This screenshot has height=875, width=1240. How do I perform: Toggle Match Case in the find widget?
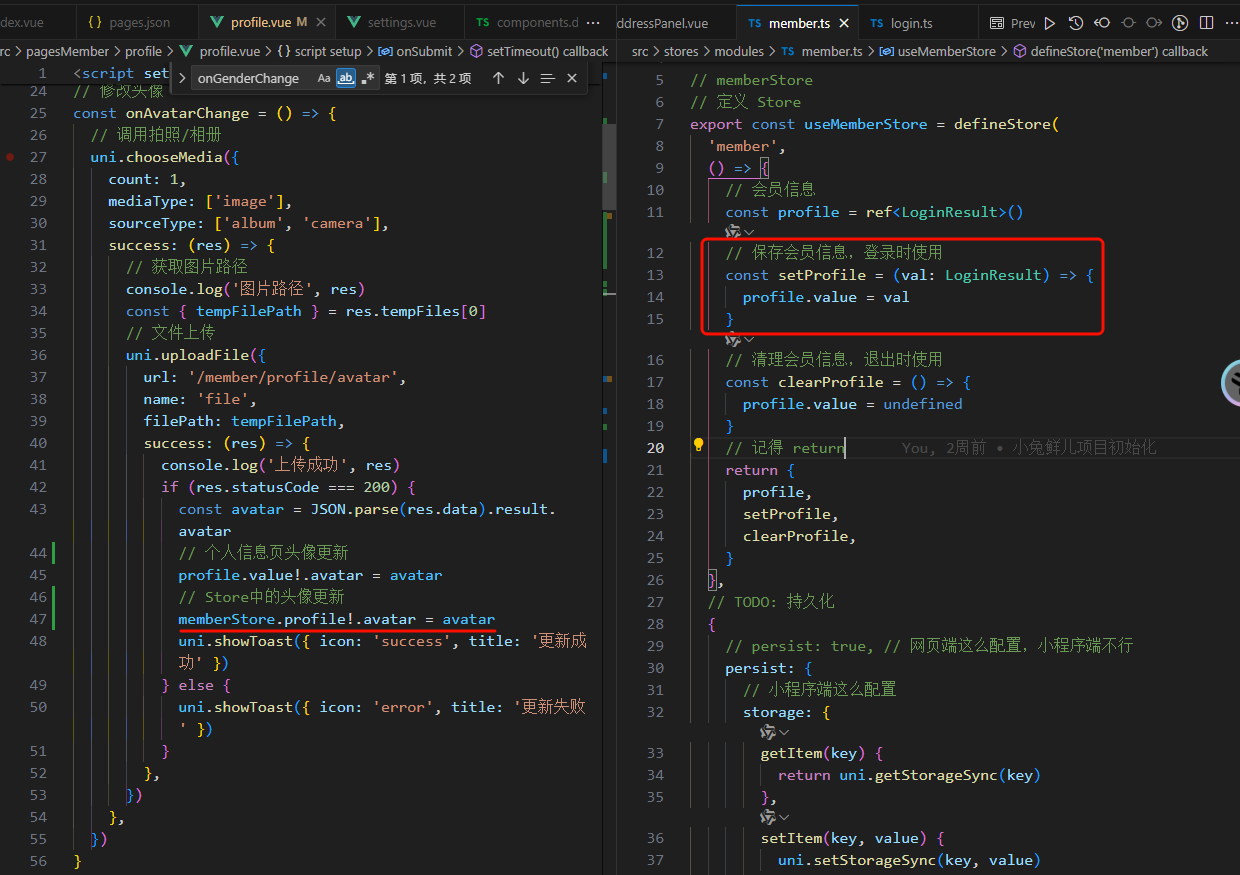click(x=324, y=78)
